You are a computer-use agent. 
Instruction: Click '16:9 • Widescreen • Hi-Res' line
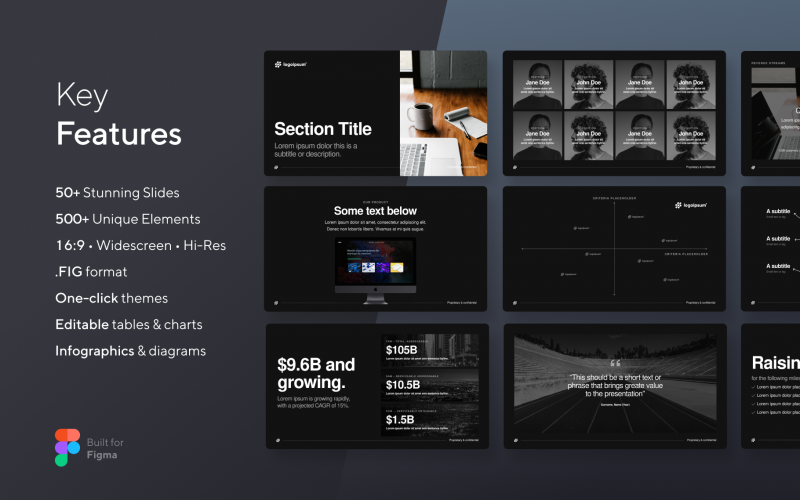pyautogui.click(x=141, y=245)
